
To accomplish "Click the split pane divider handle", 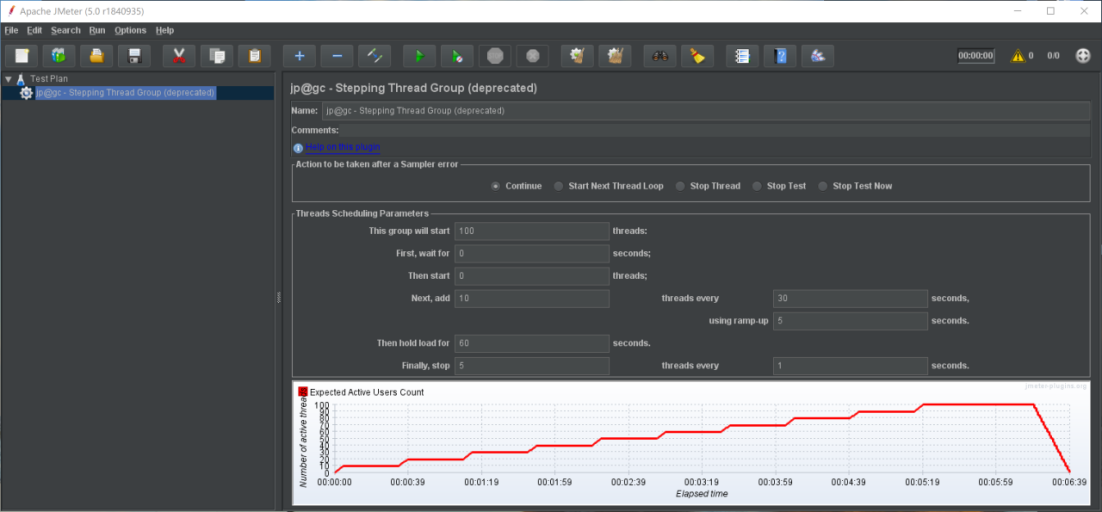I will point(278,298).
